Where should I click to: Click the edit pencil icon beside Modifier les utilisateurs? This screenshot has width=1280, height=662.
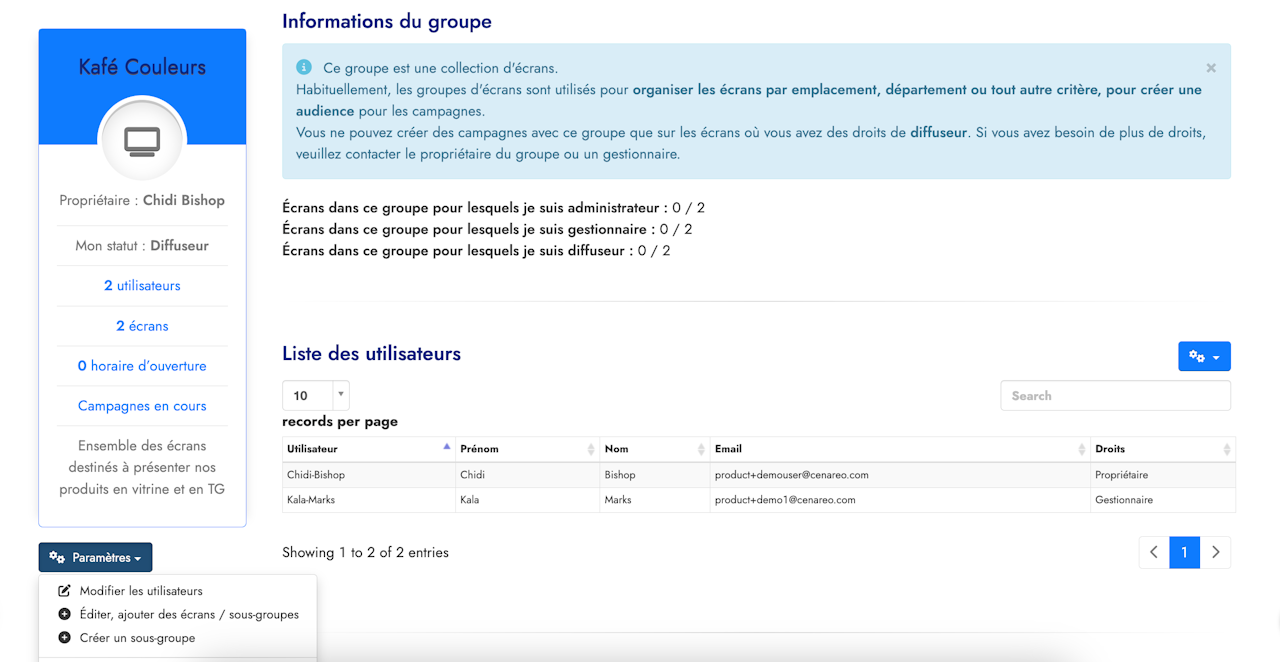pos(65,591)
